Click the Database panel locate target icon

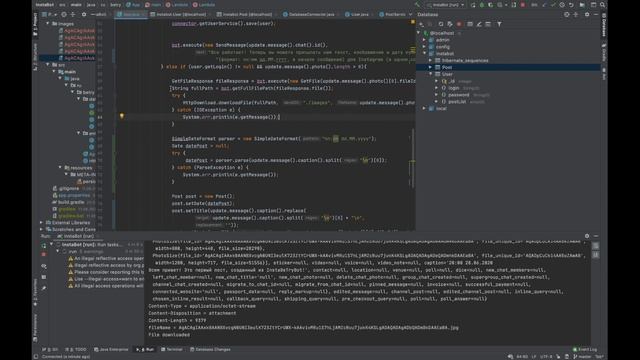point(567,14)
